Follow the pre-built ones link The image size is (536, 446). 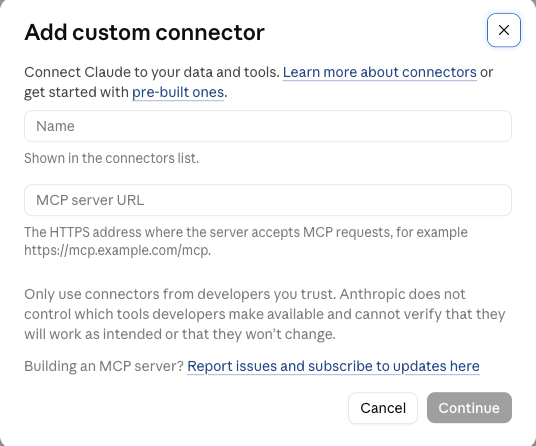pos(178,92)
